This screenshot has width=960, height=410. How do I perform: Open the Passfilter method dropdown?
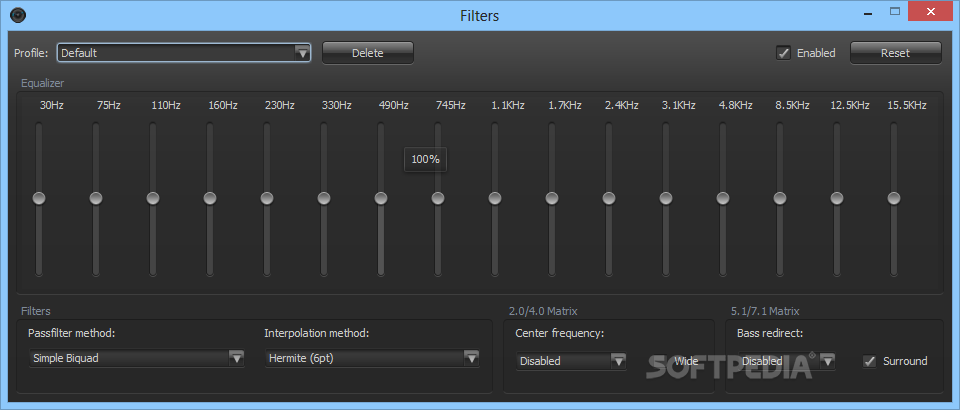[x=137, y=358]
